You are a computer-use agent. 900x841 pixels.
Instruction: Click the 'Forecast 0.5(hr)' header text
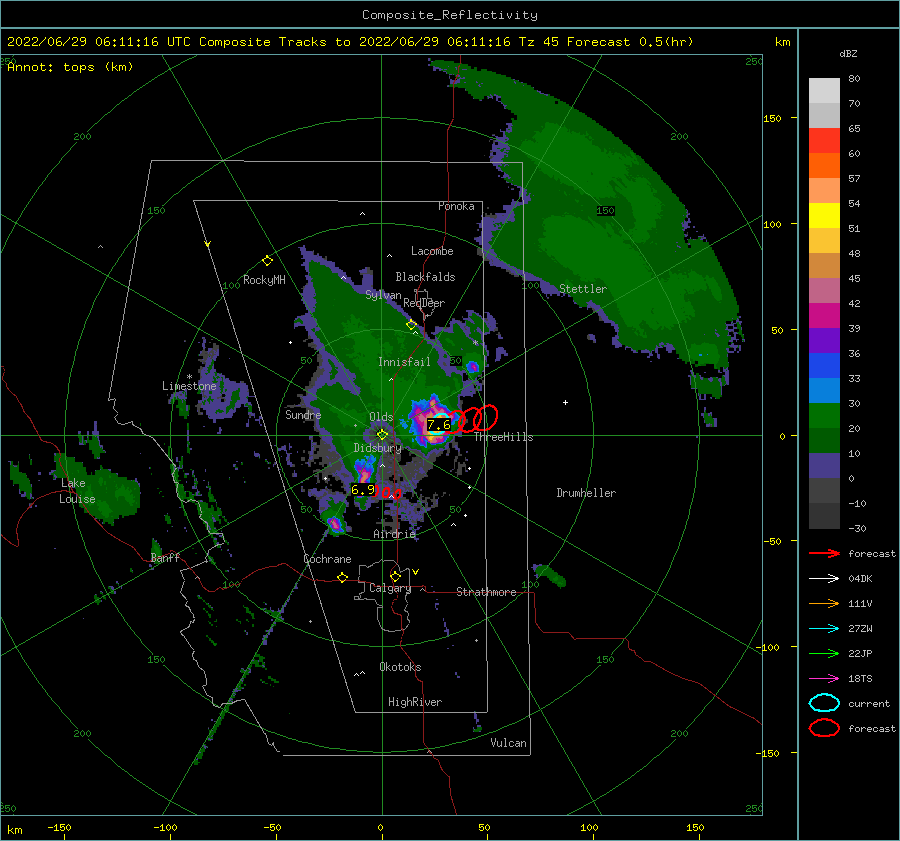coord(630,42)
